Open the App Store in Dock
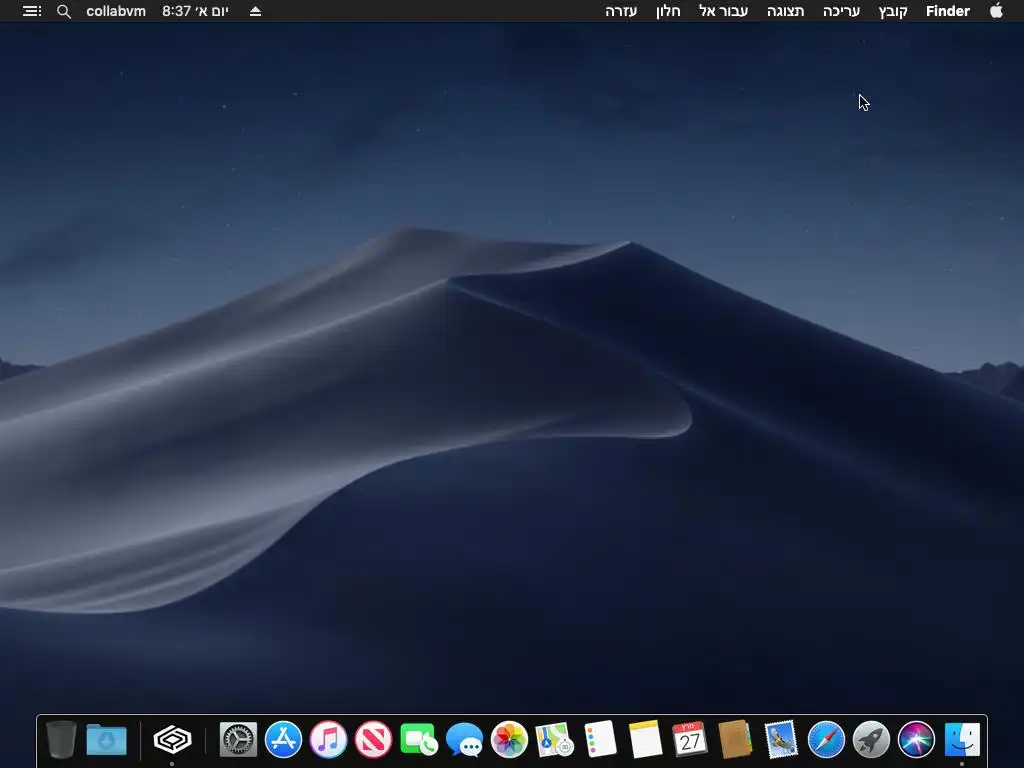The image size is (1024, 768). pos(283,739)
